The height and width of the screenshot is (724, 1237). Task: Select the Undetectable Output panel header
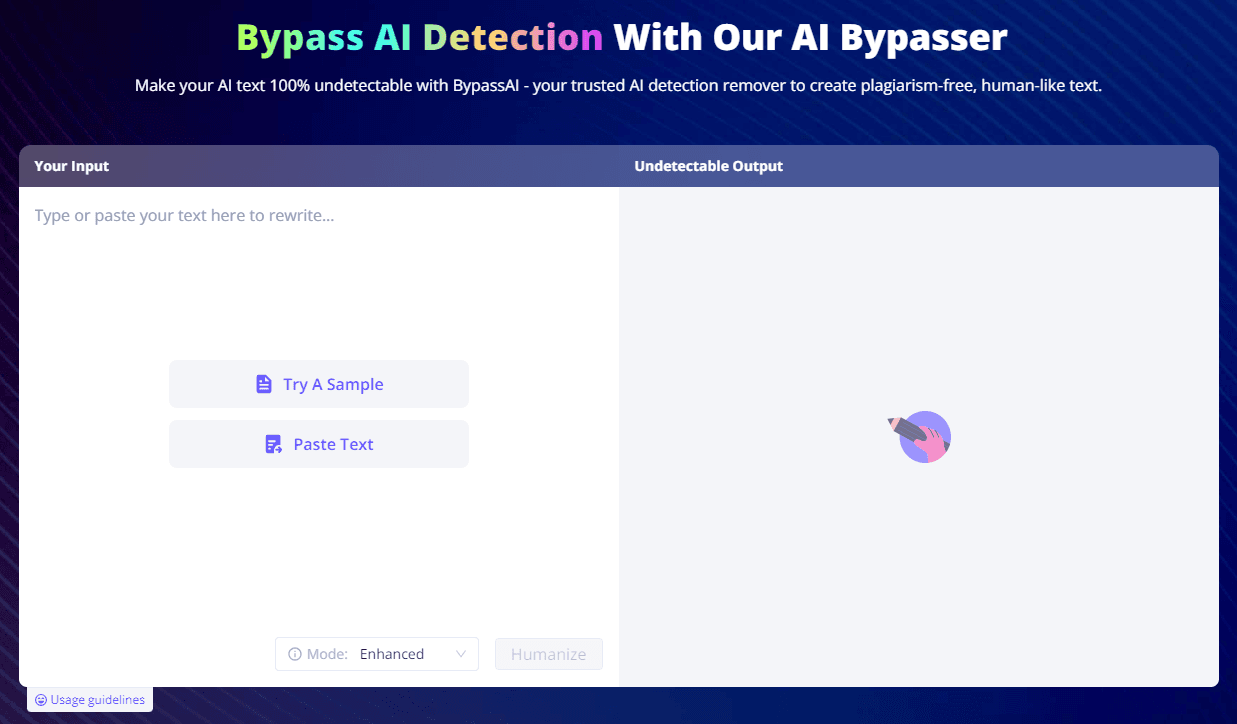pos(708,166)
